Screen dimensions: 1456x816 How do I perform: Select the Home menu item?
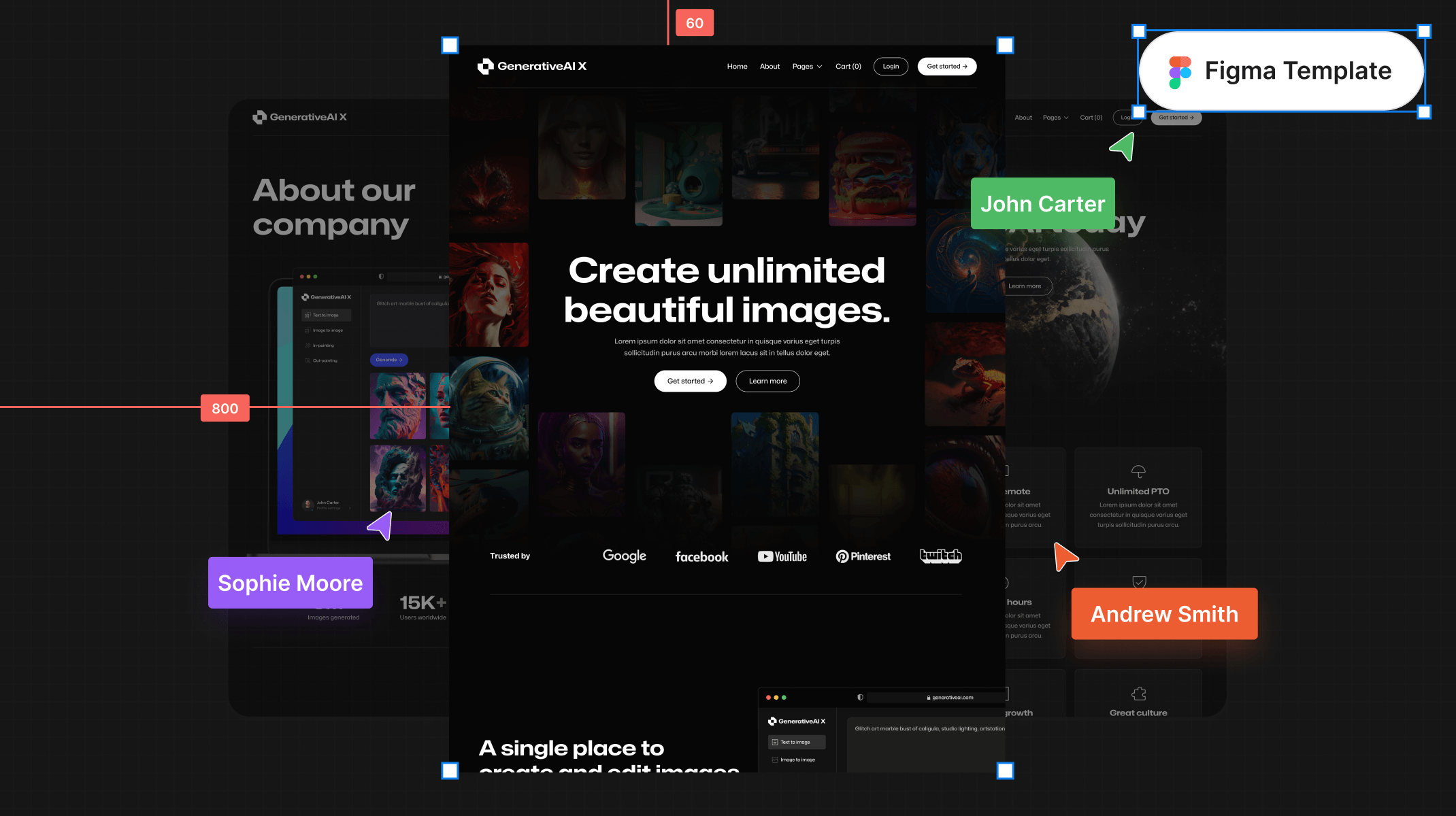[x=738, y=66]
